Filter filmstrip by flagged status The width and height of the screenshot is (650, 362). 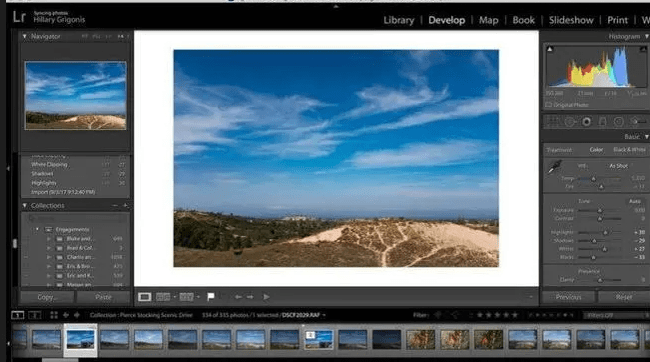point(438,315)
